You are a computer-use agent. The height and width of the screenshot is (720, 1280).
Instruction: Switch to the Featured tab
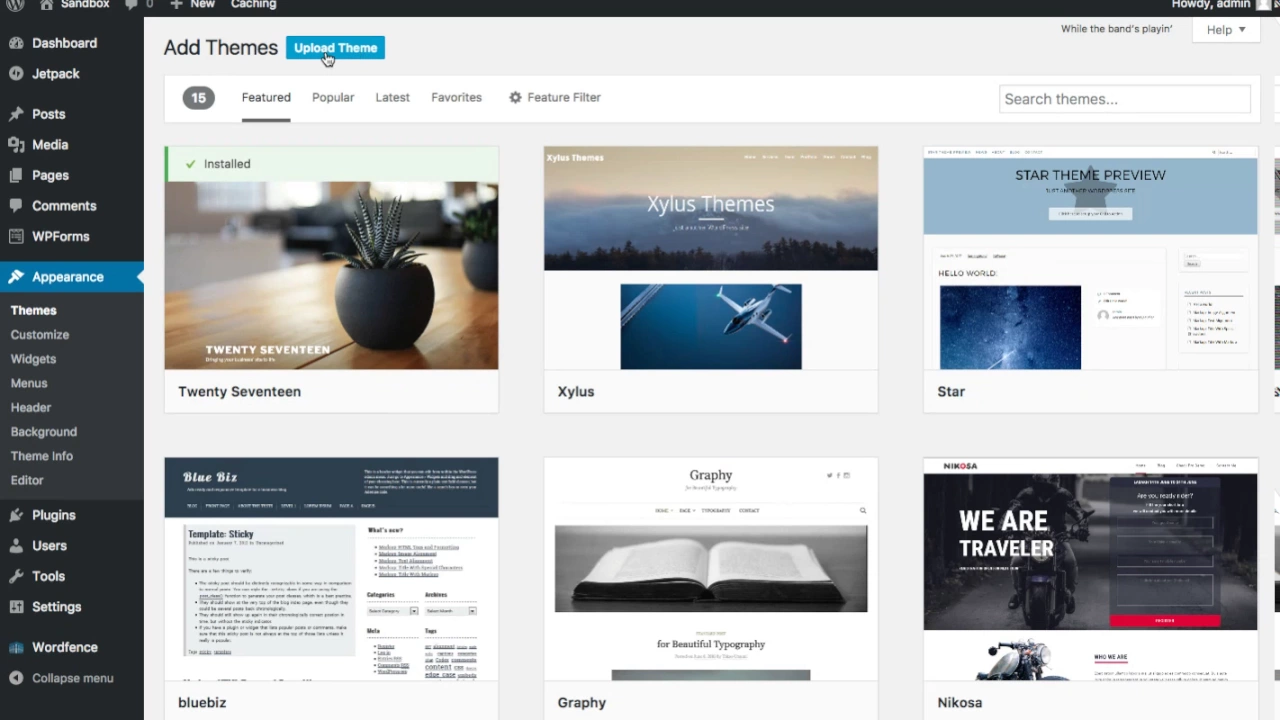click(266, 98)
